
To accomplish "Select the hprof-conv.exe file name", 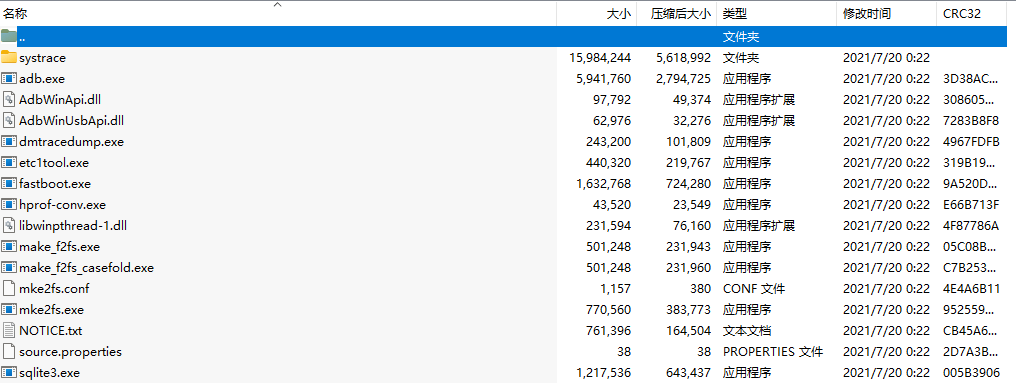I will pos(62,204).
